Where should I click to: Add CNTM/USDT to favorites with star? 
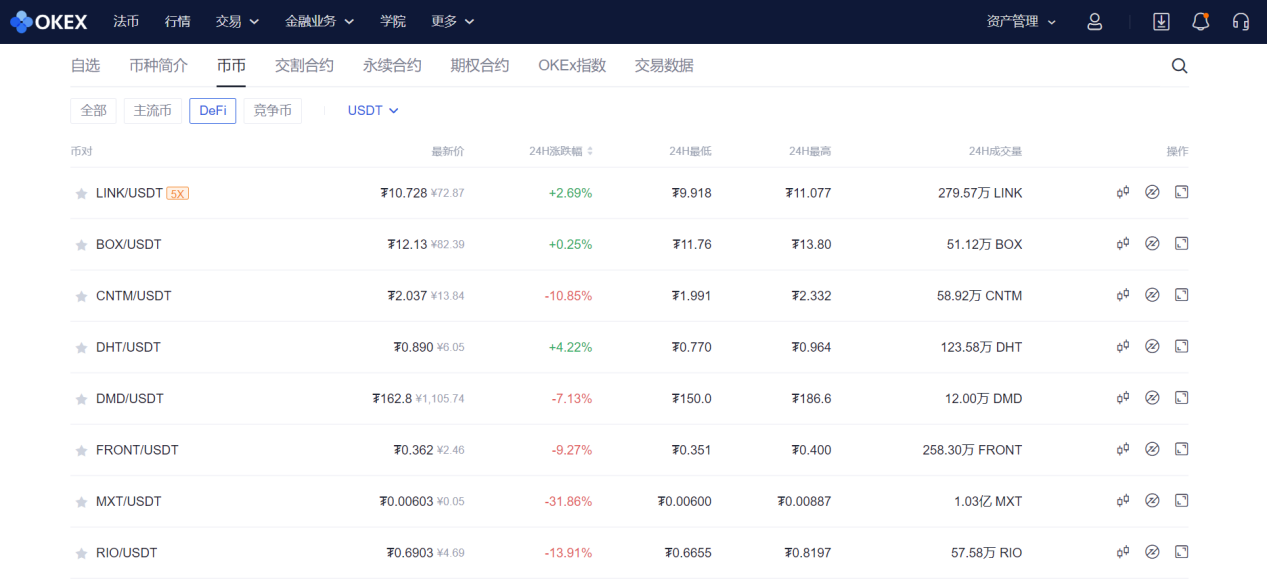click(81, 297)
